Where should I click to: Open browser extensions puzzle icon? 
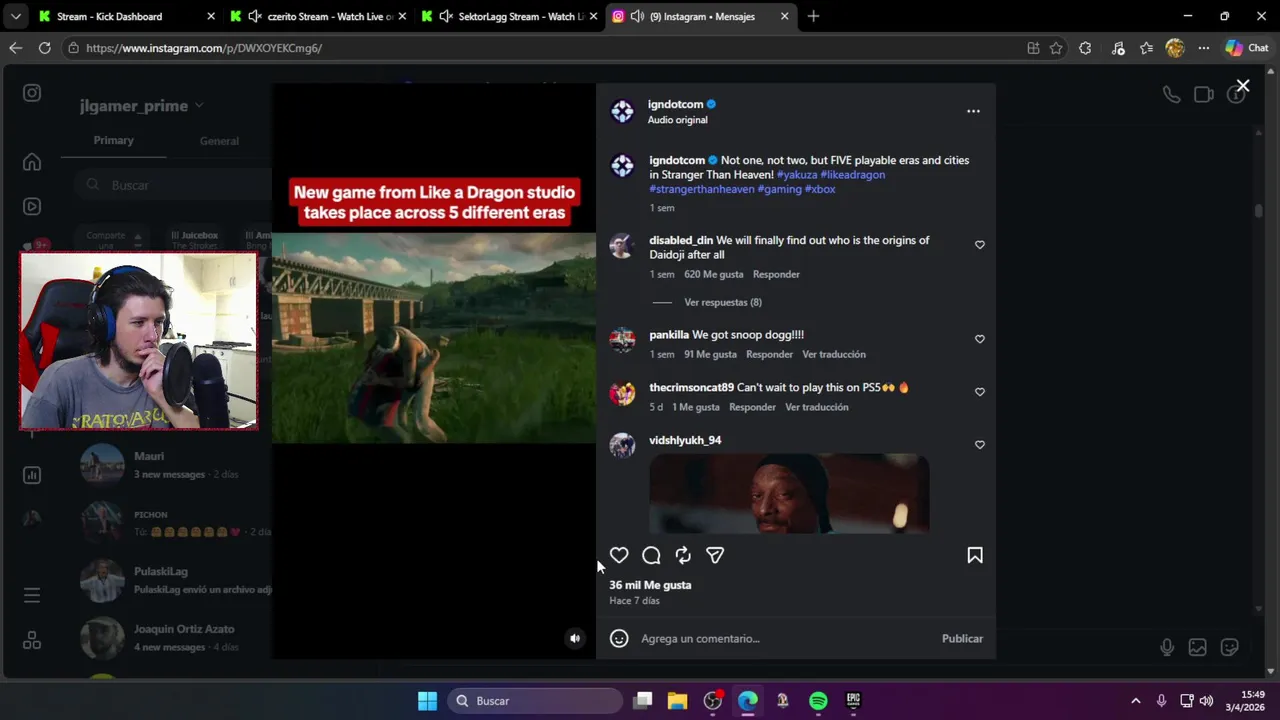coord(1085,47)
